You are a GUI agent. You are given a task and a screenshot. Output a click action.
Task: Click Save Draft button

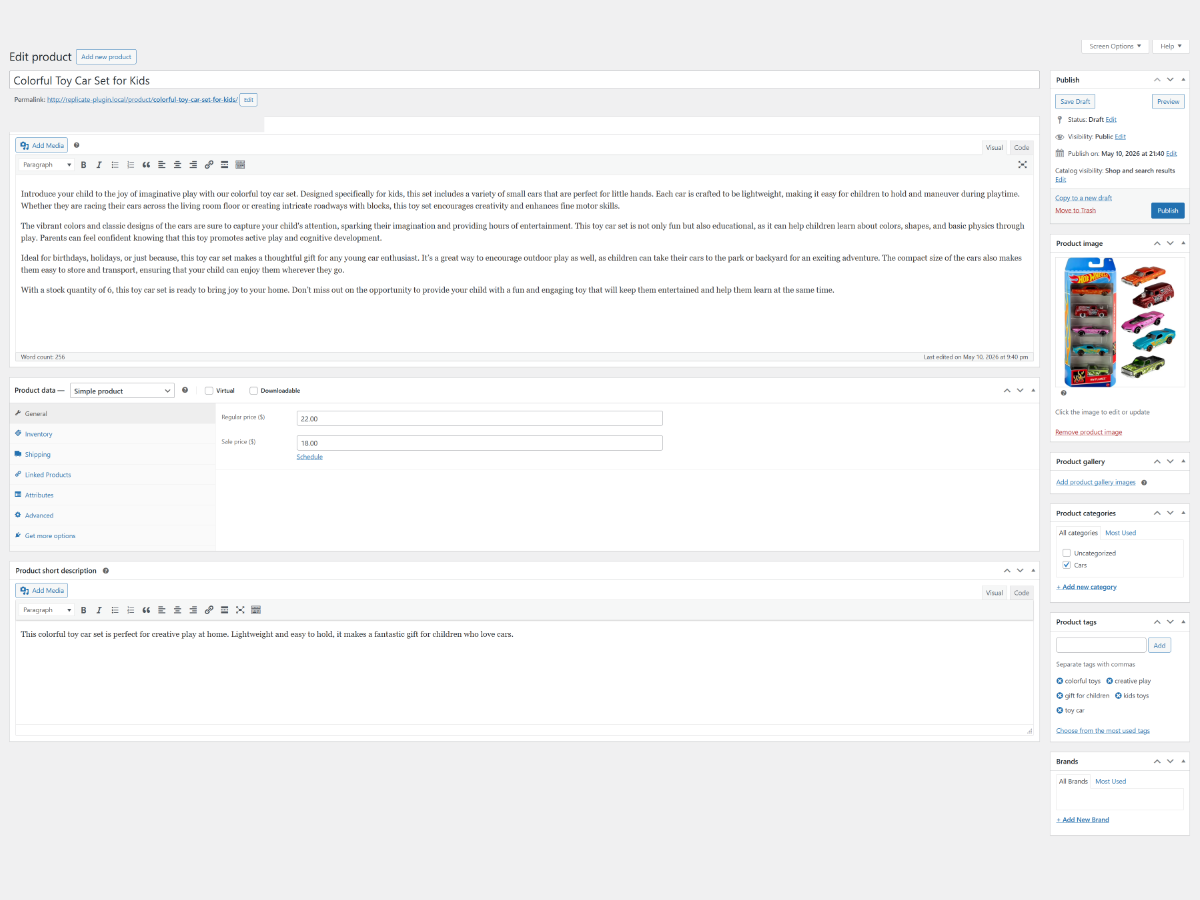click(x=1075, y=102)
